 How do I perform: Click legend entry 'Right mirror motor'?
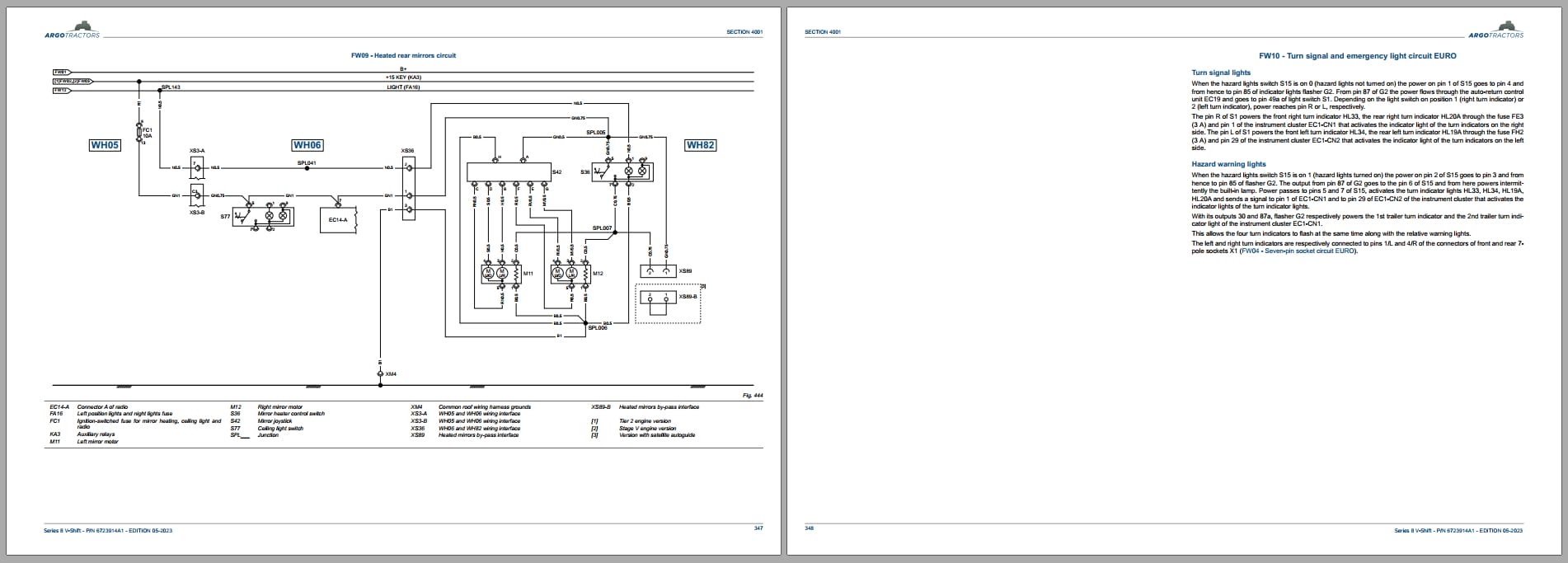[280, 407]
